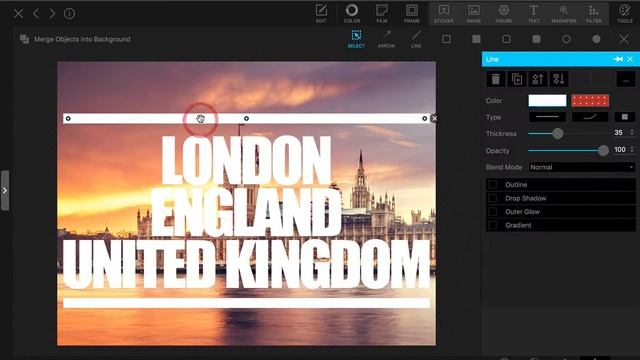Pick the Line drawing tool
The height and width of the screenshot is (360, 640).
pos(416,39)
